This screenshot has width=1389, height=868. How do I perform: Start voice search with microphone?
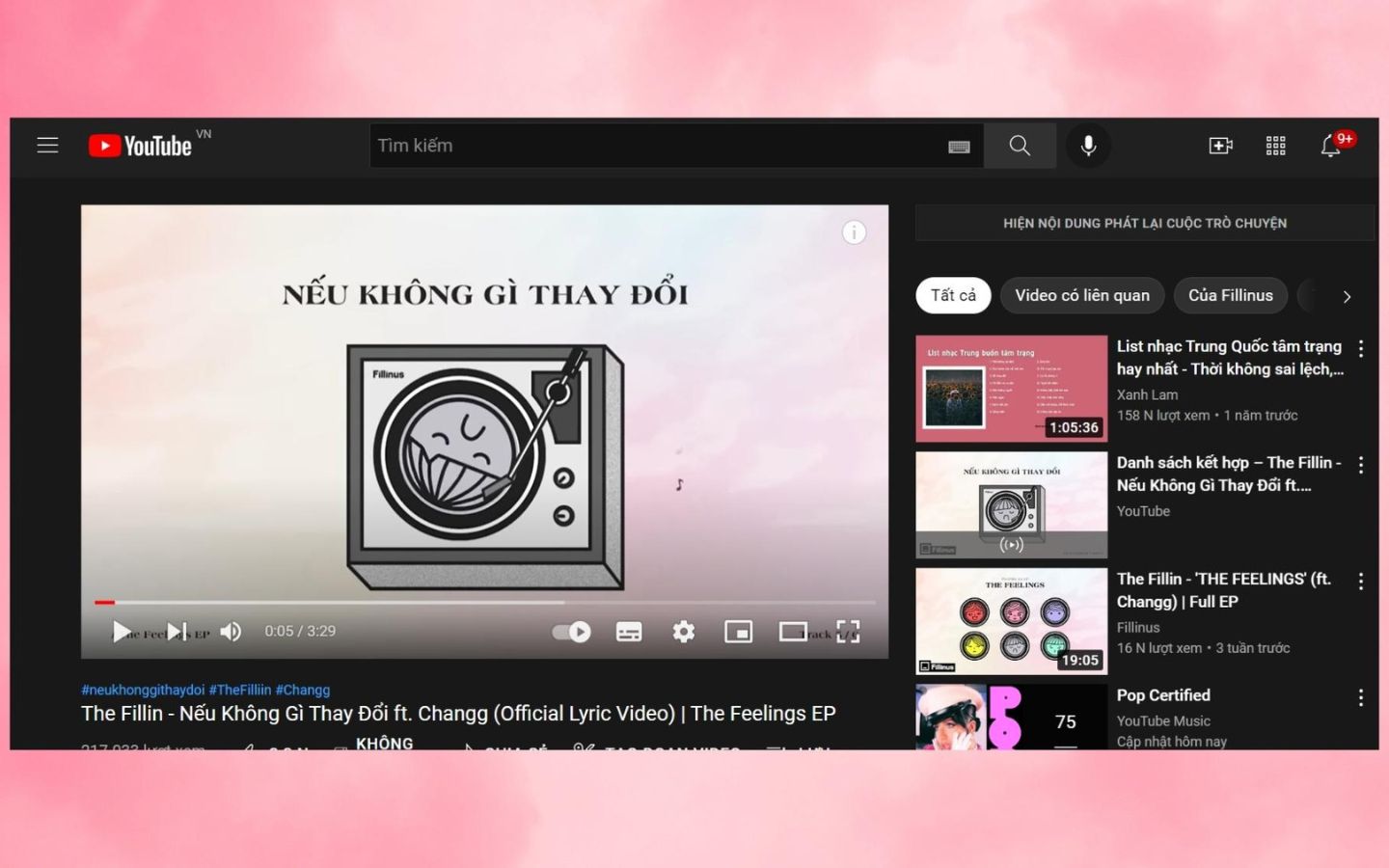click(1088, 146)
